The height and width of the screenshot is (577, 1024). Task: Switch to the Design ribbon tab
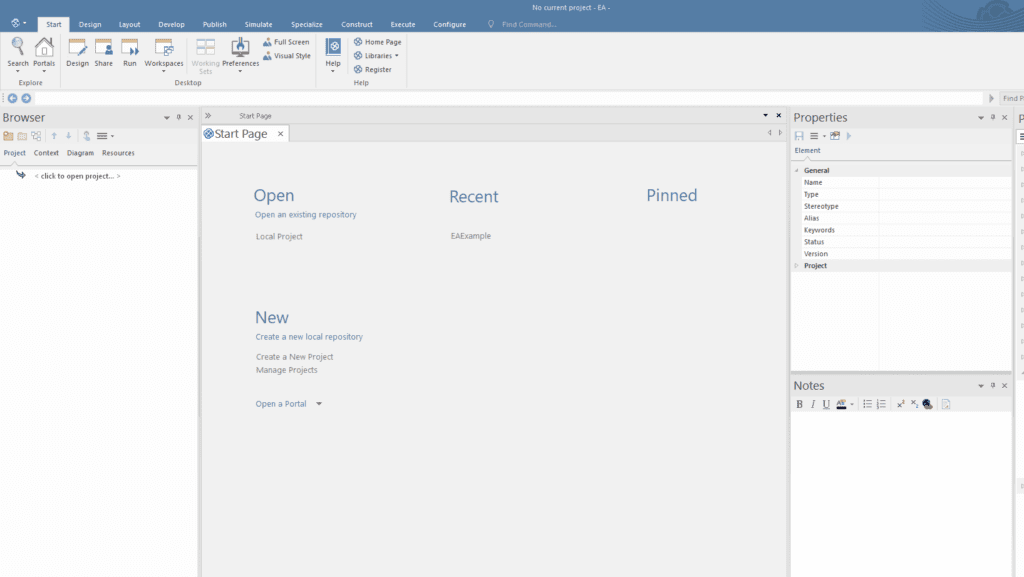89,23
